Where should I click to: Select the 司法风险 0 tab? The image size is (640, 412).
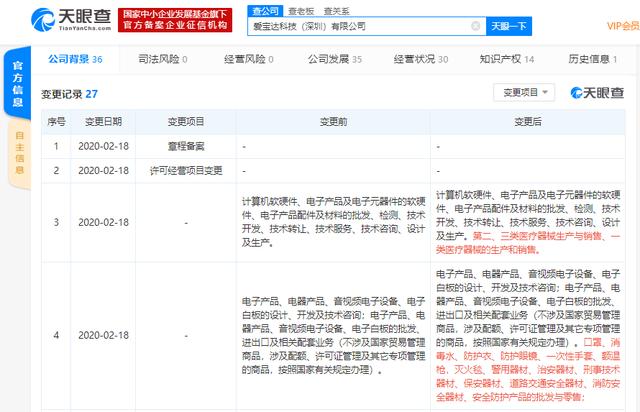[x=162, y=59]
